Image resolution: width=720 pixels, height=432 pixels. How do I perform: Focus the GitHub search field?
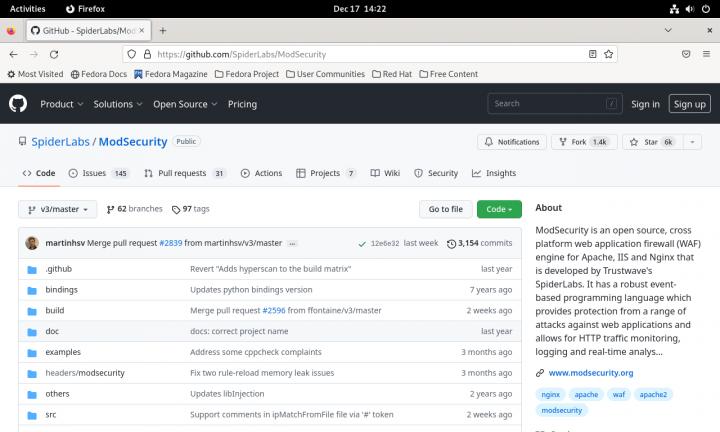point(555,103)
